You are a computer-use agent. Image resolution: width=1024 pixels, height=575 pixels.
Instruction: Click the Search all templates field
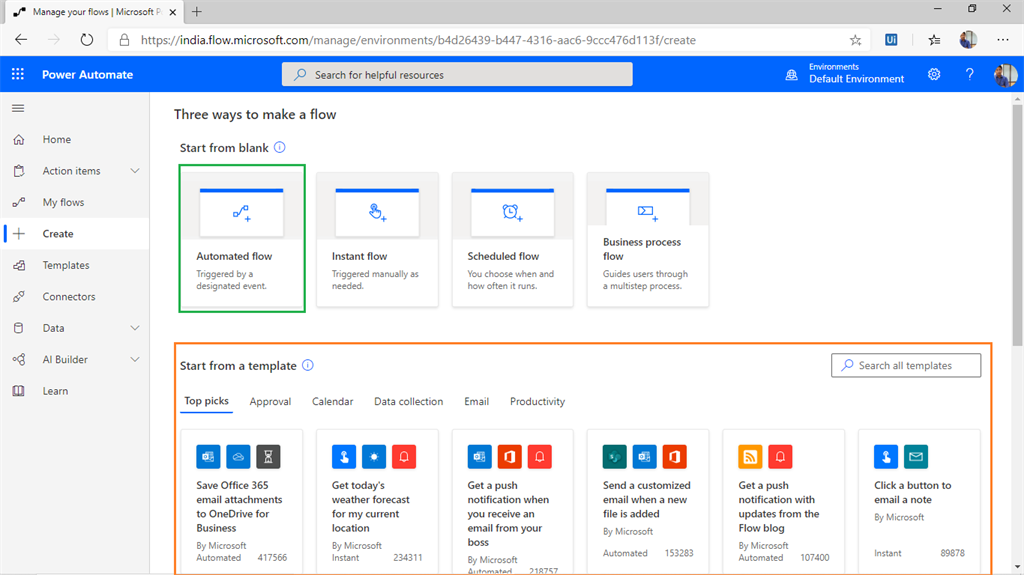pyautogui.click(x=906, y=365)
